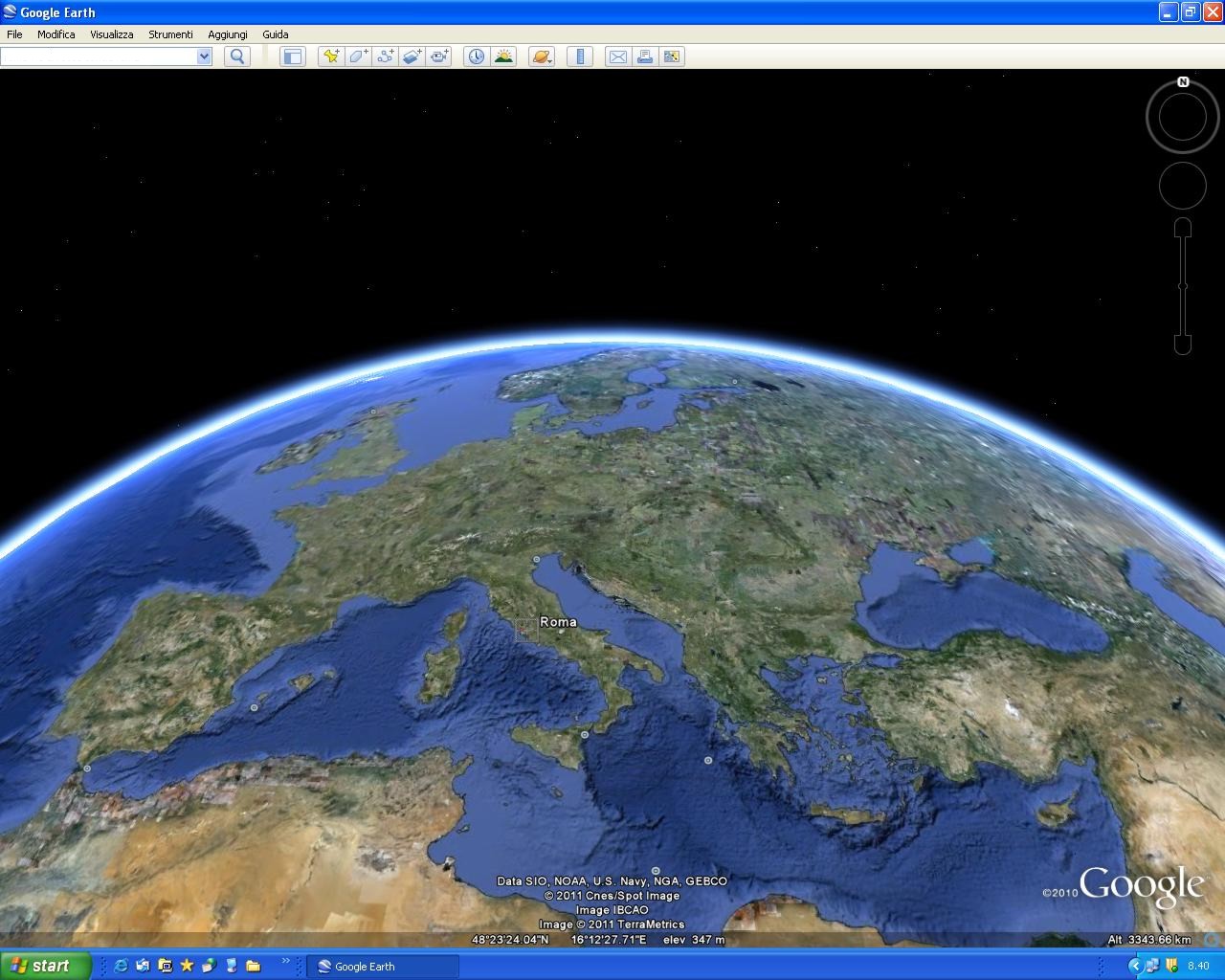
Task: Click the move joystick circle
Action: click(1183, 186)
